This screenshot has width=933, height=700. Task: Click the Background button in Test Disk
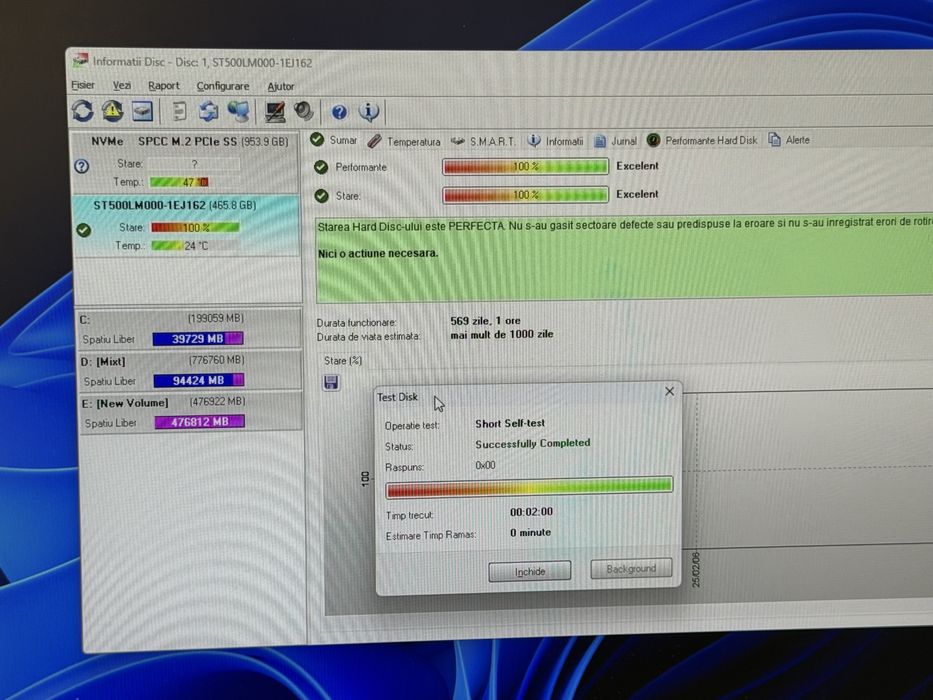click(x=631, y=569)
